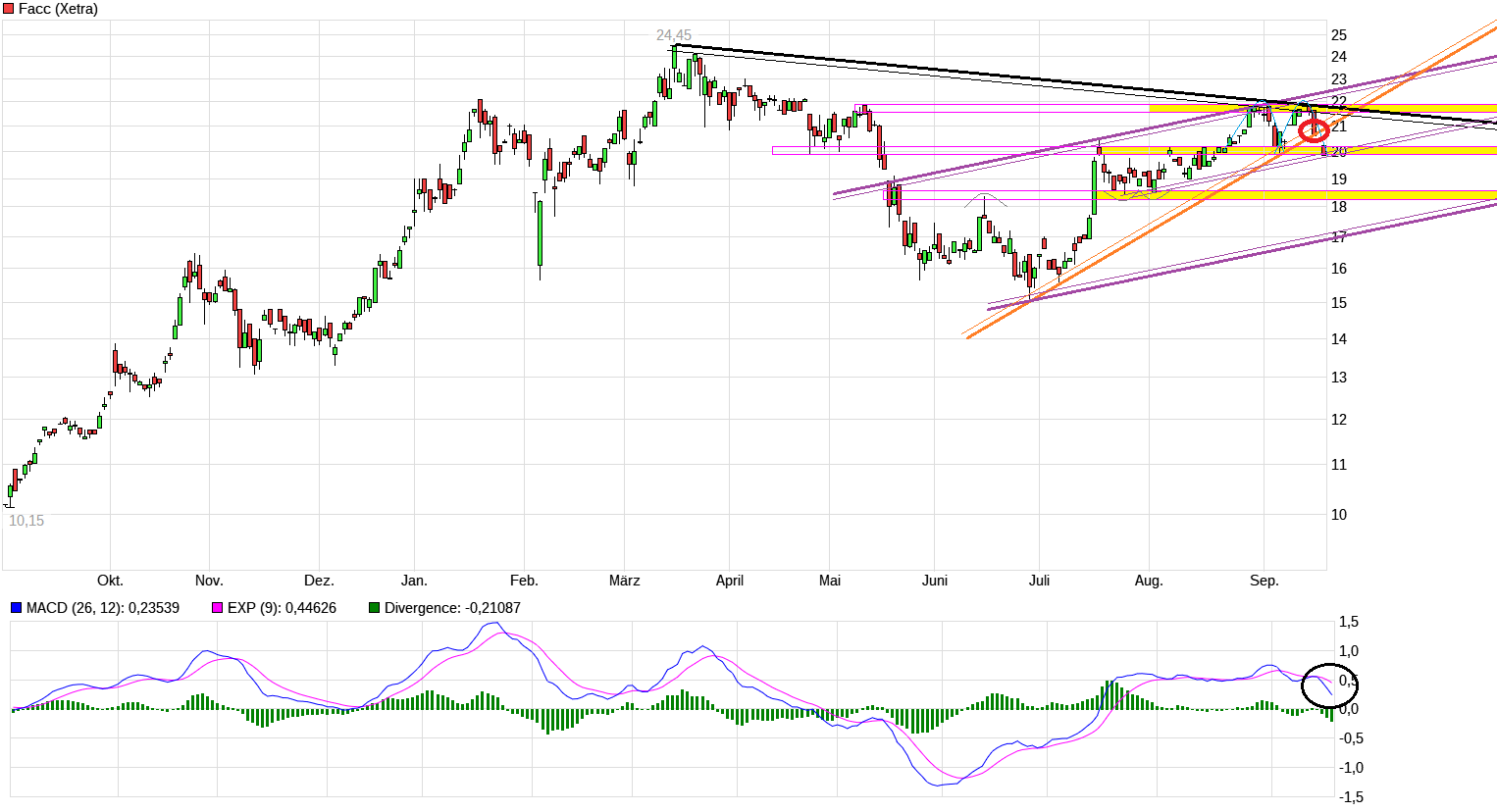Click the Divergence value label
1497x812 pixels.
pyautogui.click(x=452, y=608)
